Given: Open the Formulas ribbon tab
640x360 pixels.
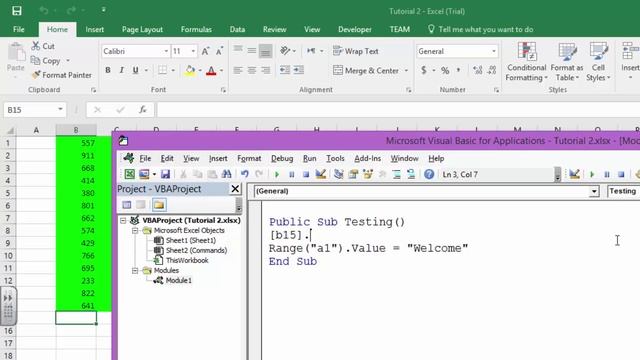Looking at the screenshot, I should [x=196, y=29].
